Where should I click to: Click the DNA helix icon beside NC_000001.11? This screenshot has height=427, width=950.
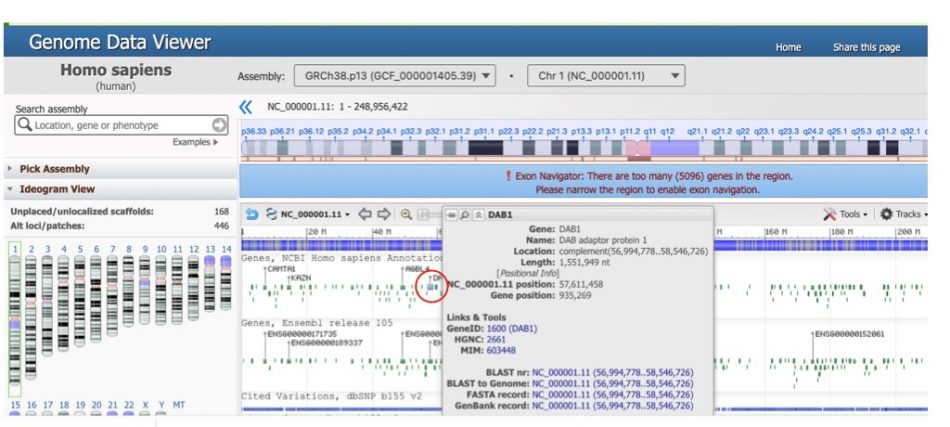(271, 214)
